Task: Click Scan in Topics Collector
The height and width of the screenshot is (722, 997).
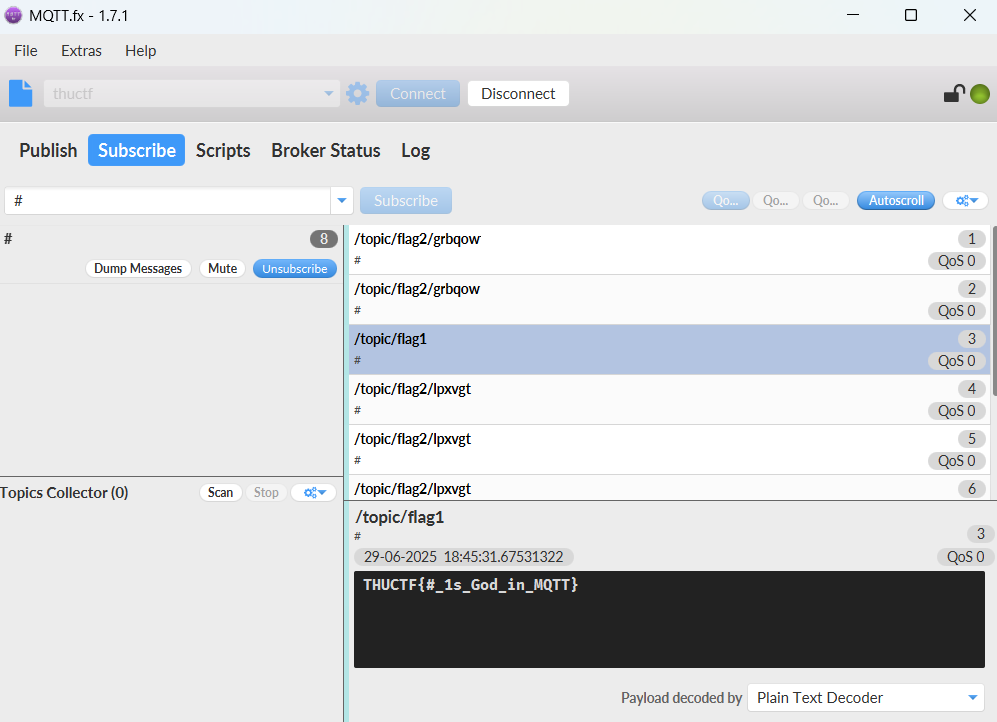Action: tap(220, 492)
